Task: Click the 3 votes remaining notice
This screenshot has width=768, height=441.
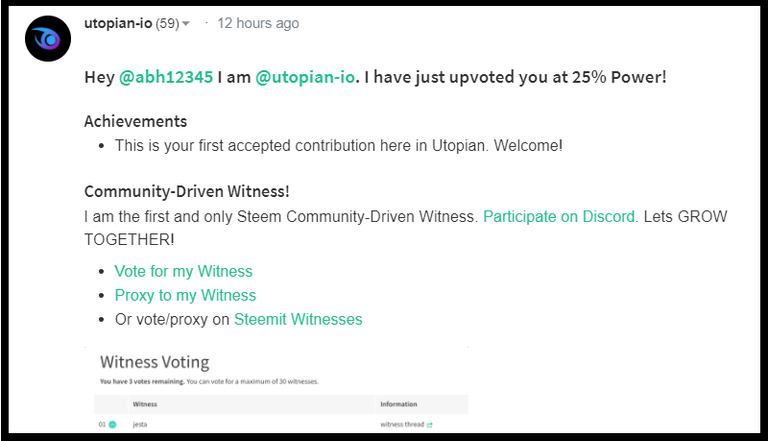Action: pyautogui.click(x=142, y=381)
